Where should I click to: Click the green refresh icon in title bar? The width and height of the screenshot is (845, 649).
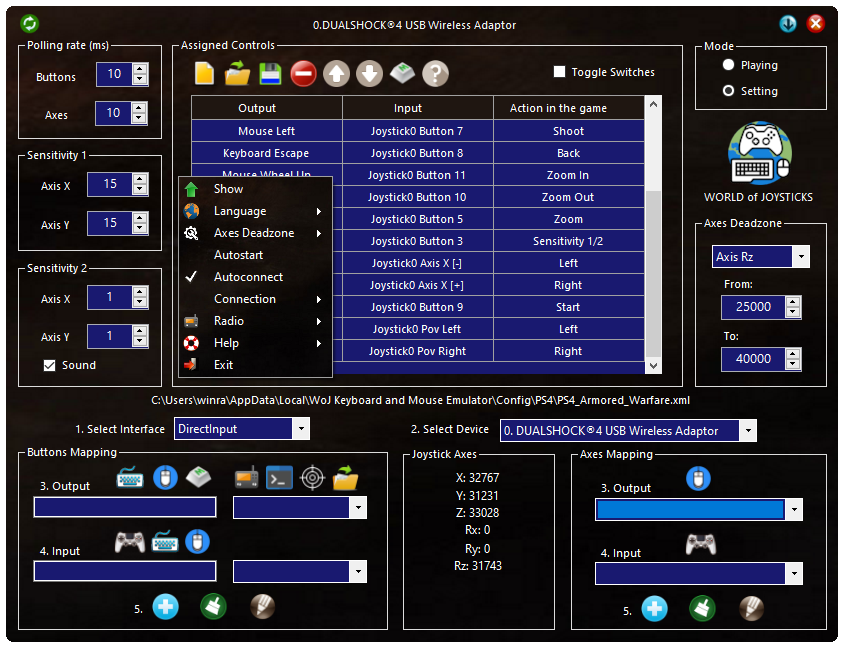point(30,23)
